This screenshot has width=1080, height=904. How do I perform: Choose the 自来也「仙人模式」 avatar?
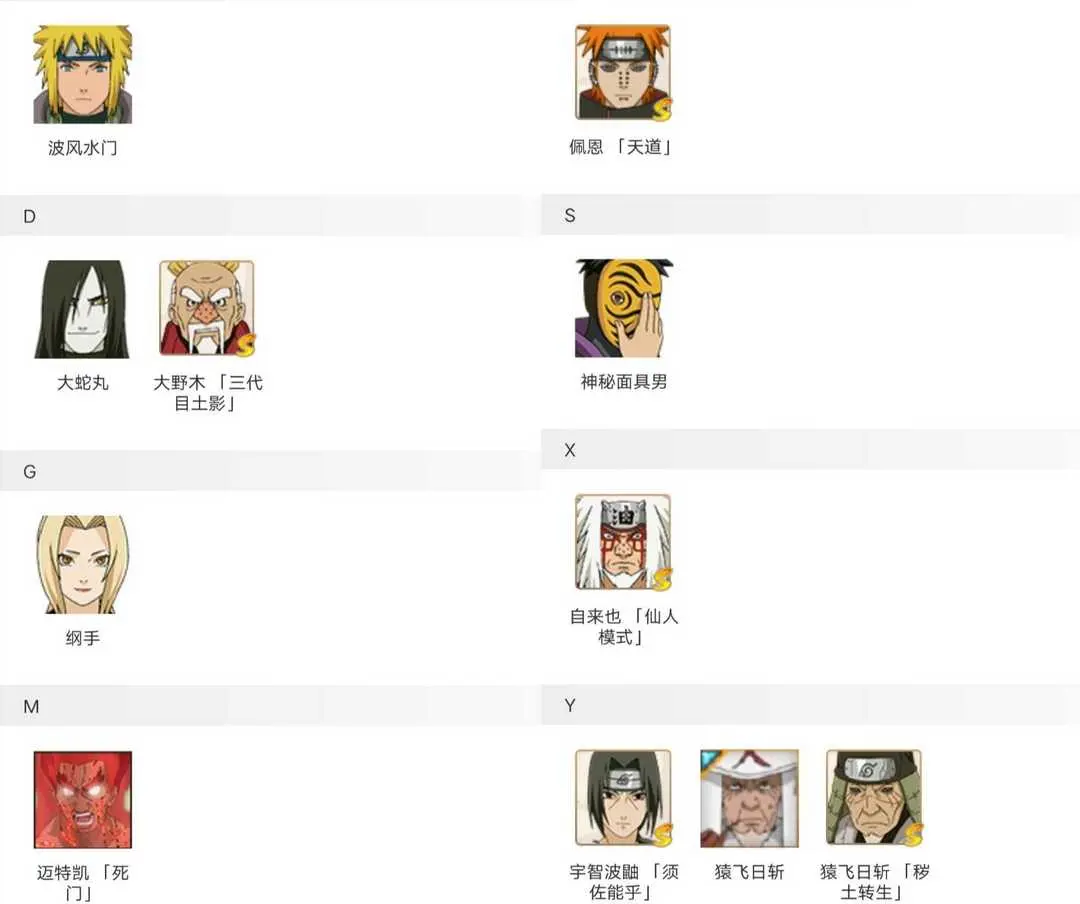coord(623,542)
